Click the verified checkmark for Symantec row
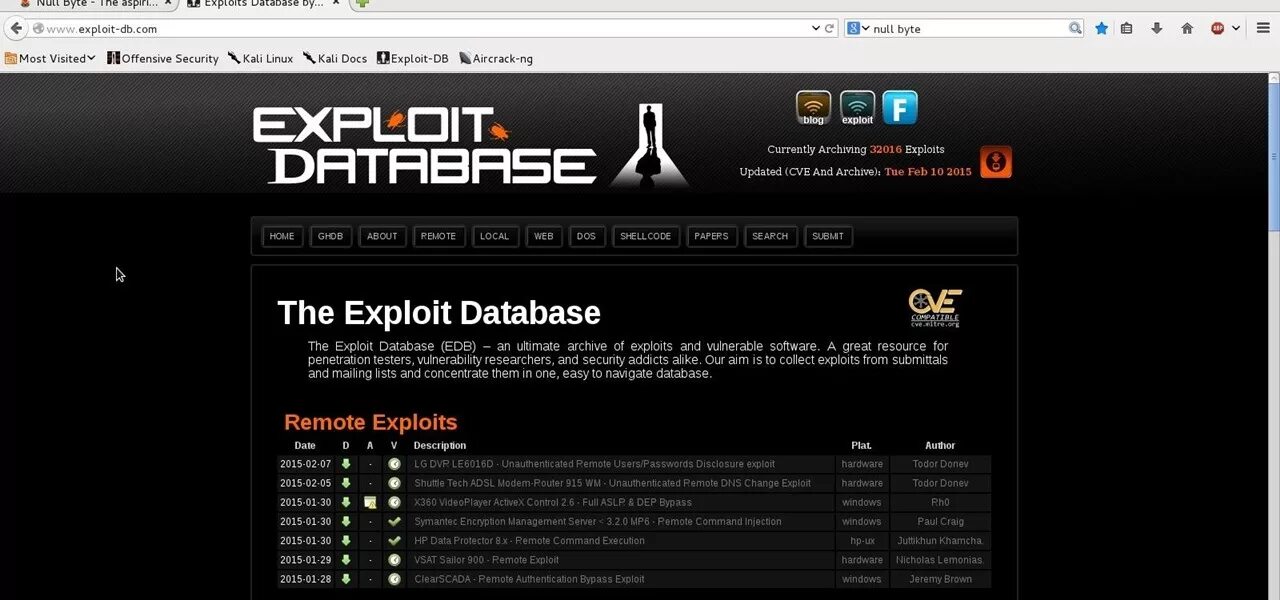 [394, 521]
